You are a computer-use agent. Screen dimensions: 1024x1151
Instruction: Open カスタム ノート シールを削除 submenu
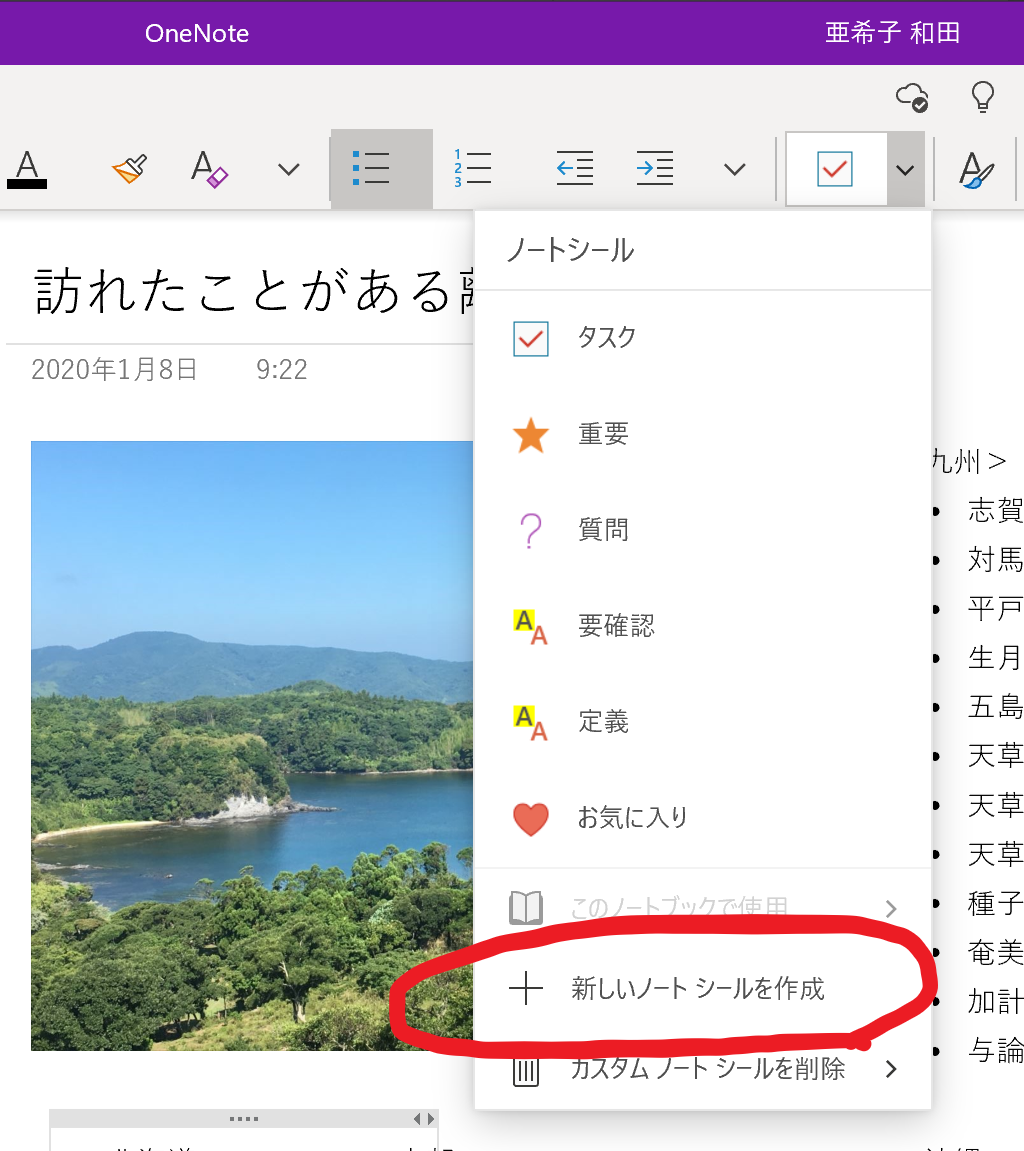[x=705, y=1069]
